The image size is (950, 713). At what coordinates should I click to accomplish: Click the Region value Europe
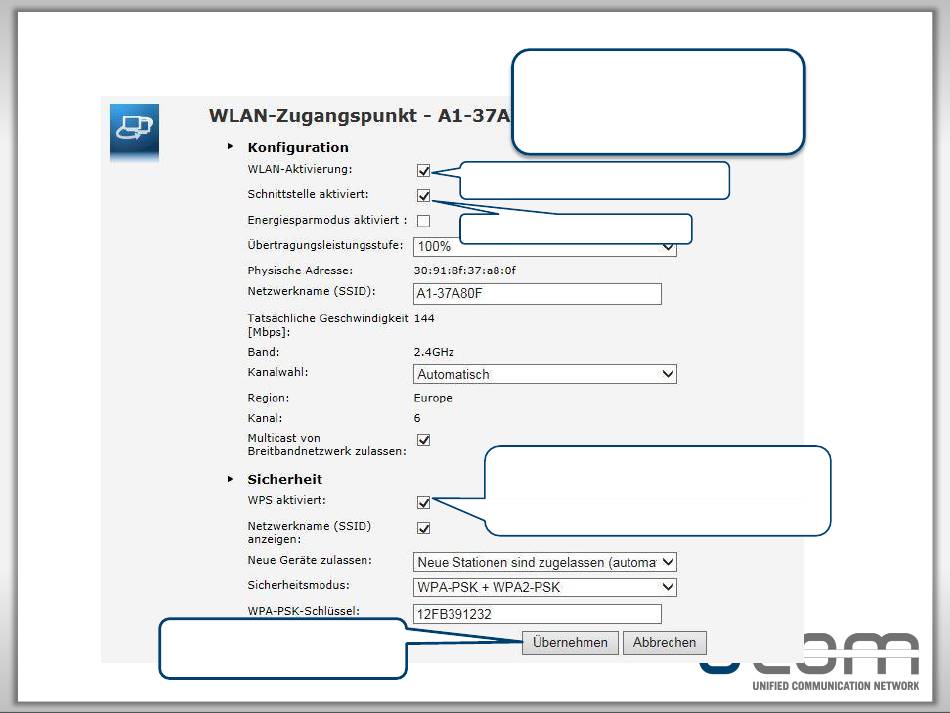click(x=433, y=398)
